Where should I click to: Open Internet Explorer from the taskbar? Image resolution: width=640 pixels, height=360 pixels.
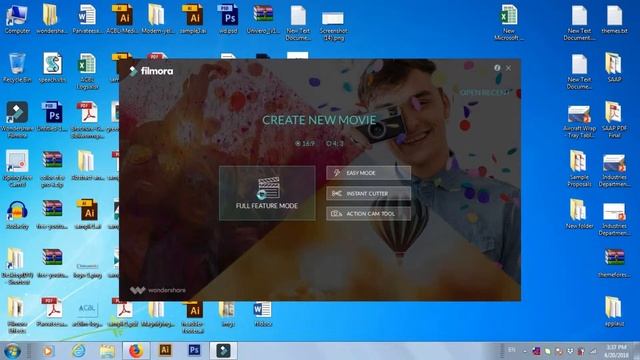[78, 351]
